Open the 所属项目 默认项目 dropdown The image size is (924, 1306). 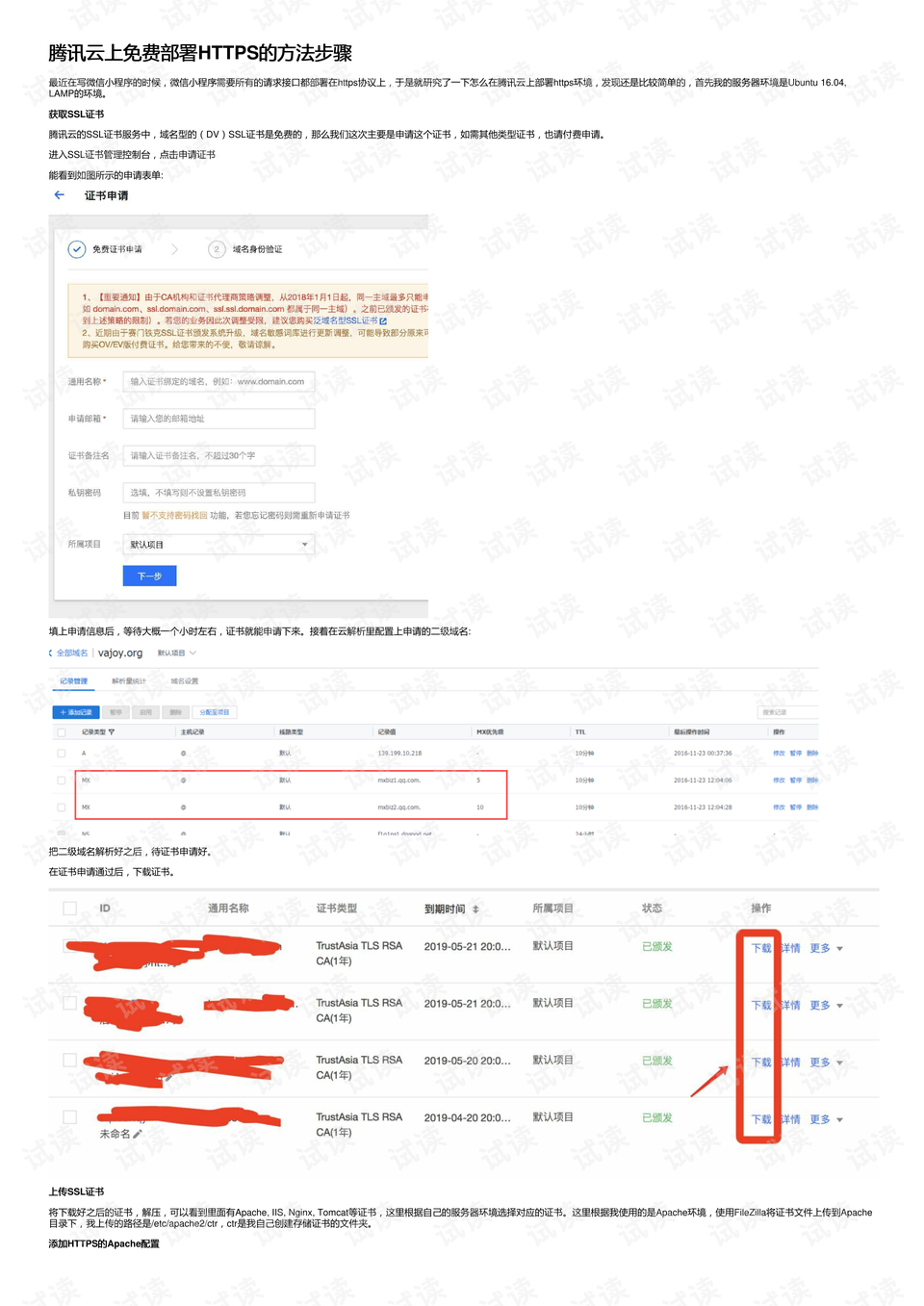[218, 545]
